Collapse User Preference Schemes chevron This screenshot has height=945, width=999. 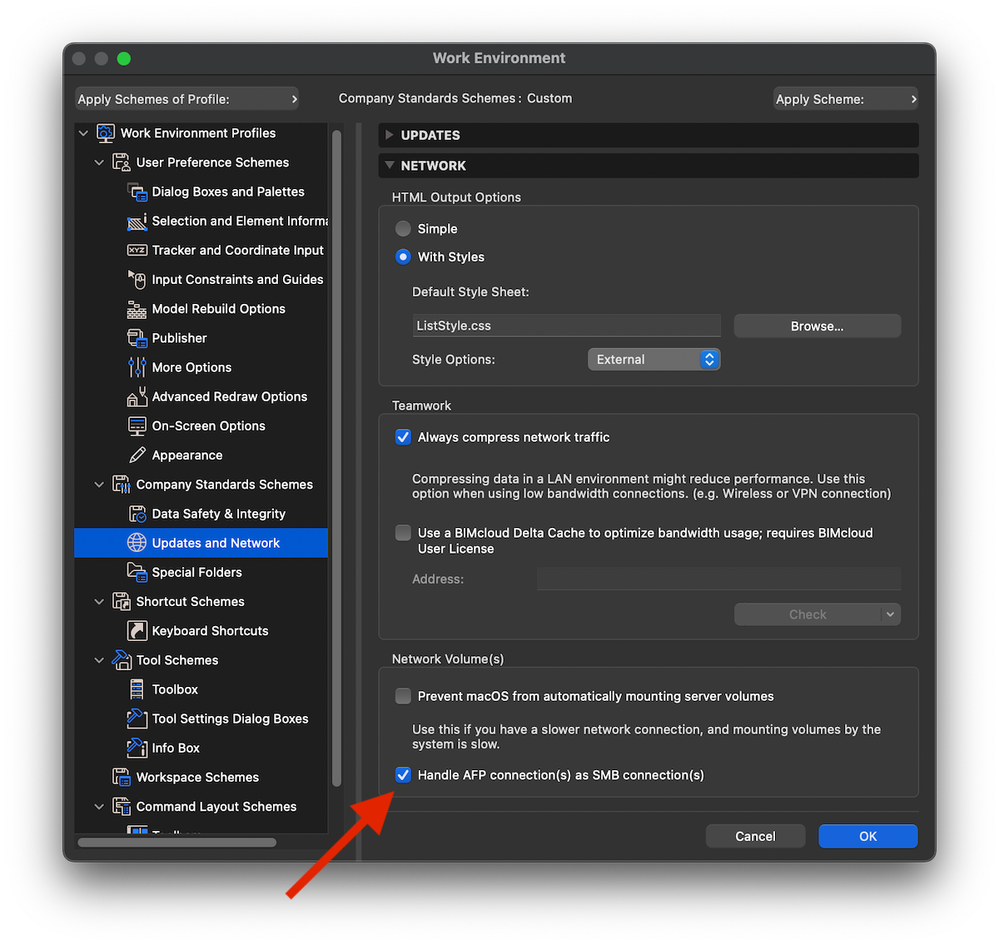(x=99, y=162)
